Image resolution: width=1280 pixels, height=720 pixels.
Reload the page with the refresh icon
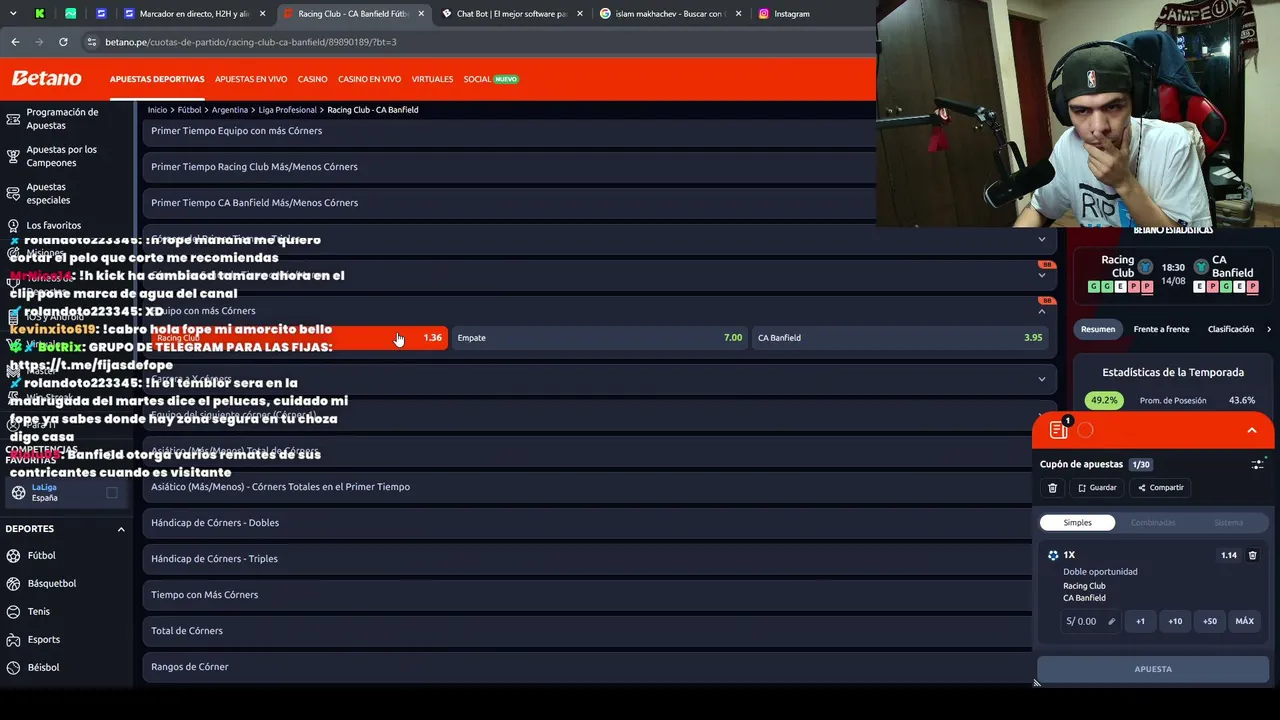[63, 42]
